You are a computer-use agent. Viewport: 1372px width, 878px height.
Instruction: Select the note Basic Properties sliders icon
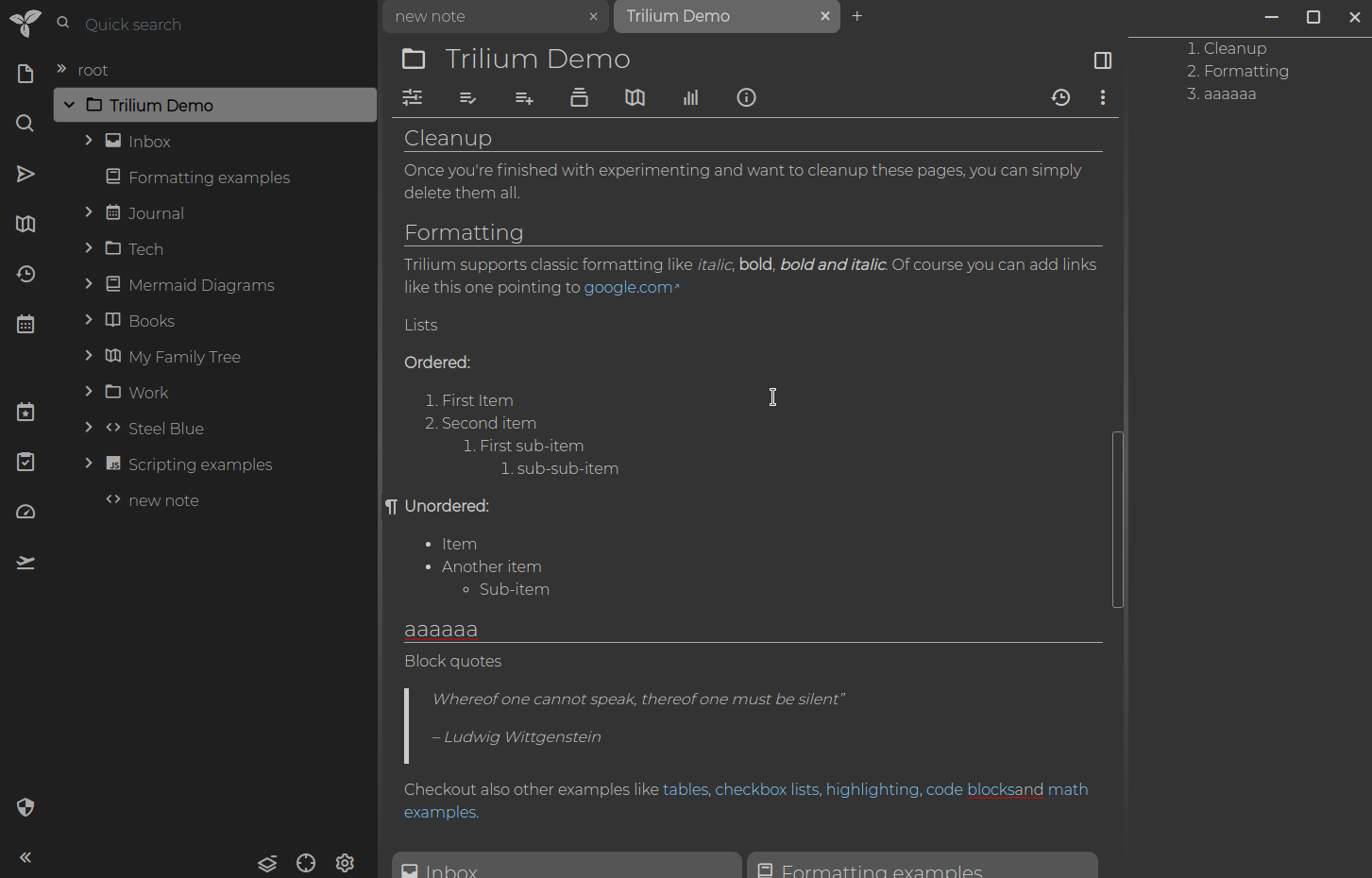coord(412,97)
